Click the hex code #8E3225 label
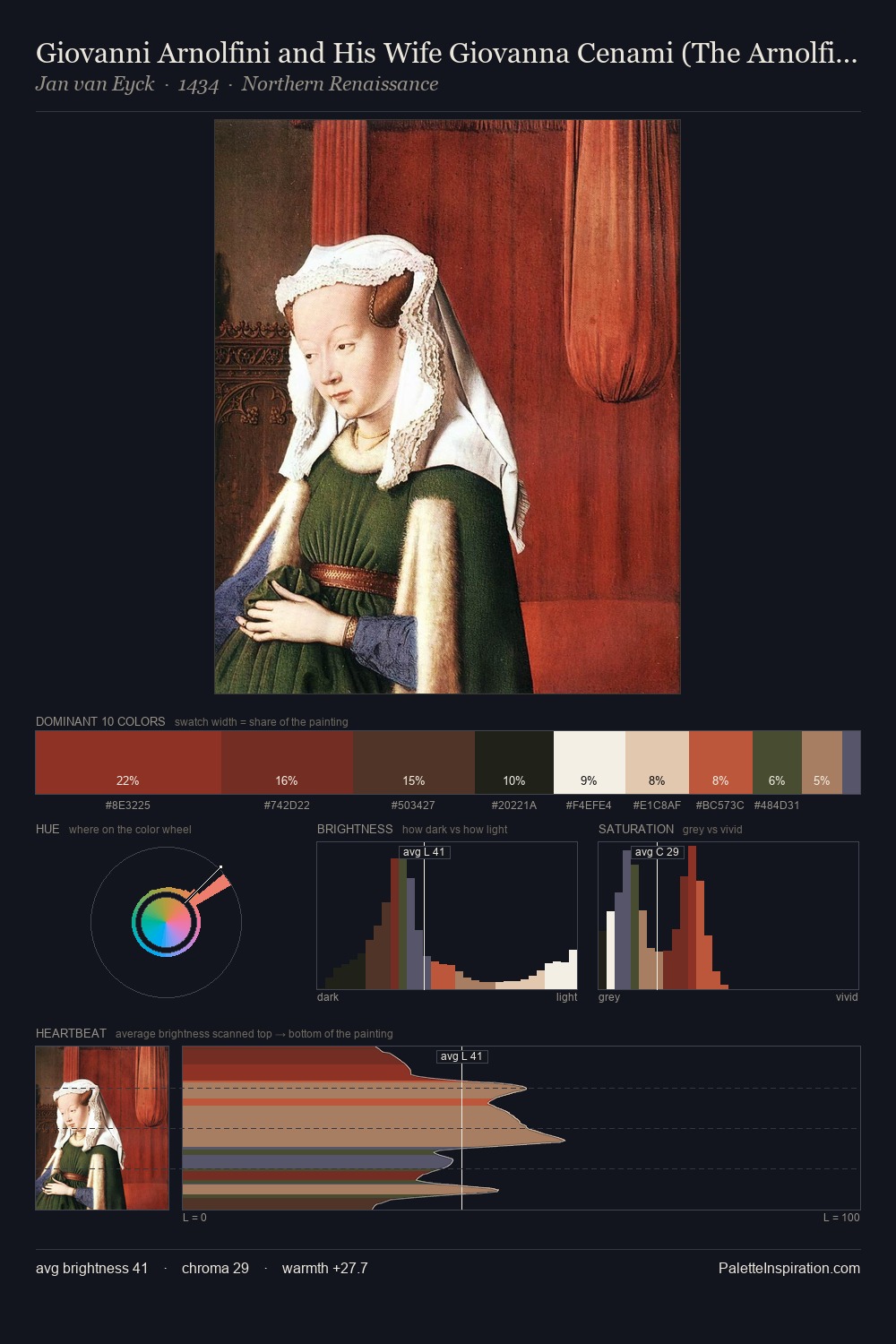The height and width of the screenshot is (1344, 896). (128, 806)
